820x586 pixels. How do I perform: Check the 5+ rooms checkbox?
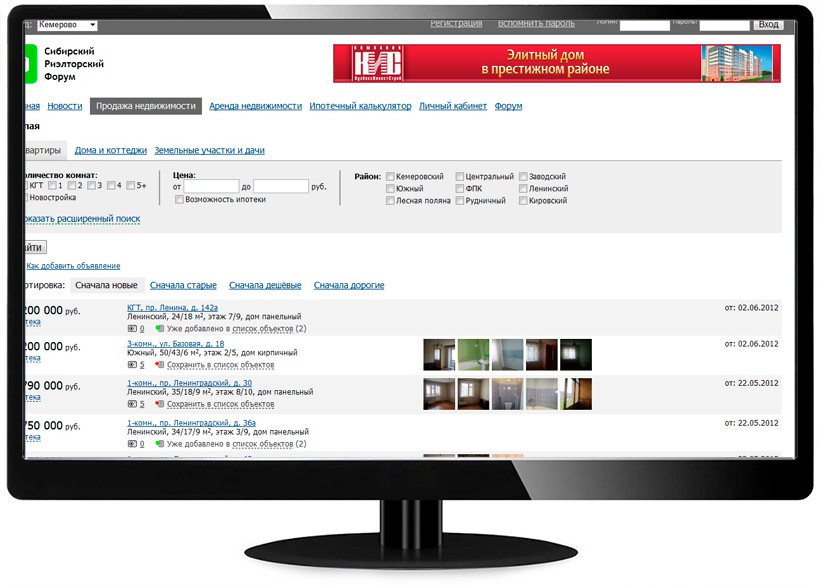(x=131, y=186)
